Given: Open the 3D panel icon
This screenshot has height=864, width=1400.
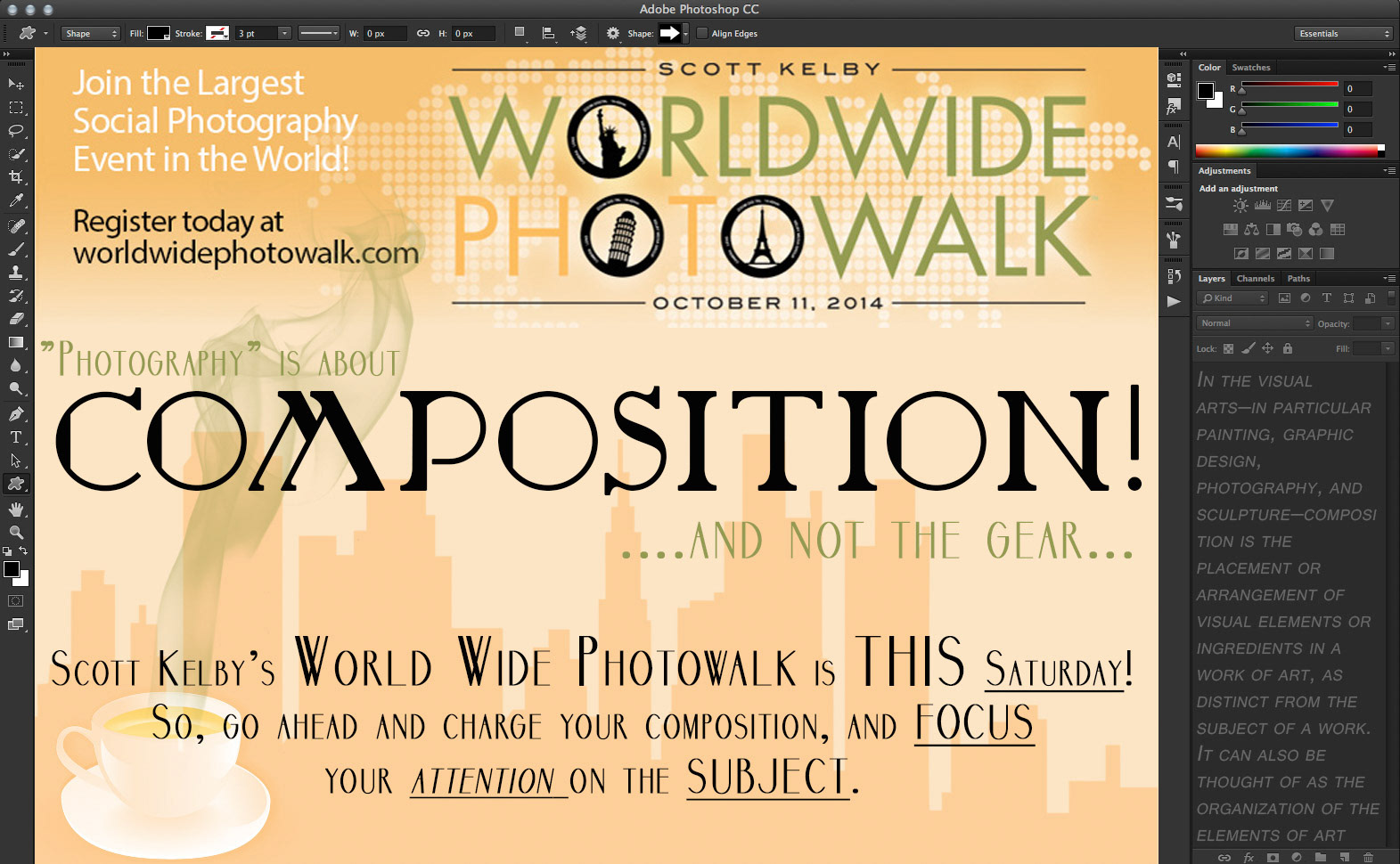Looking at the screenshot, I should point(1174,78).
